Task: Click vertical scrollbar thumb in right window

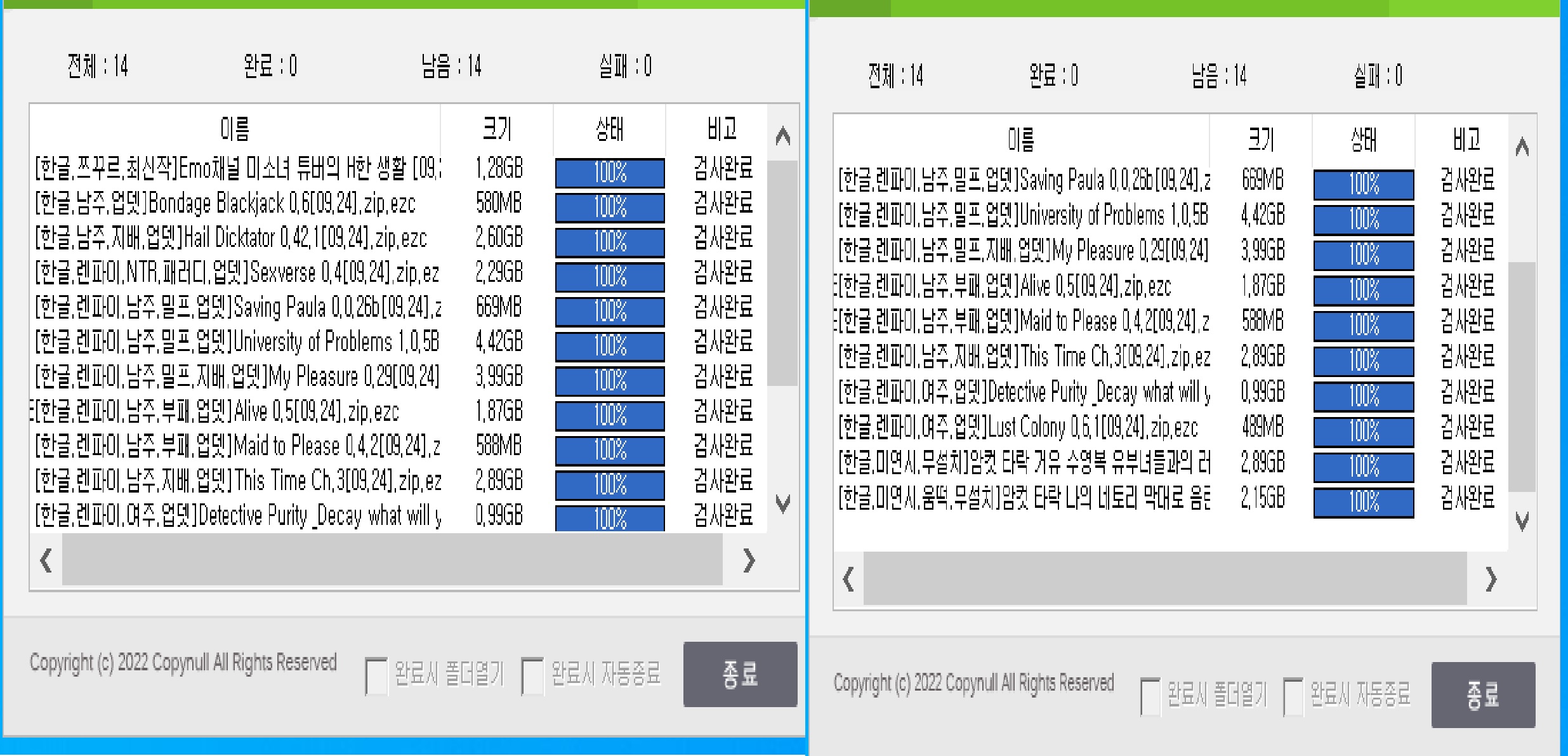Action: pyautogui.click(x=1521, y=376)
